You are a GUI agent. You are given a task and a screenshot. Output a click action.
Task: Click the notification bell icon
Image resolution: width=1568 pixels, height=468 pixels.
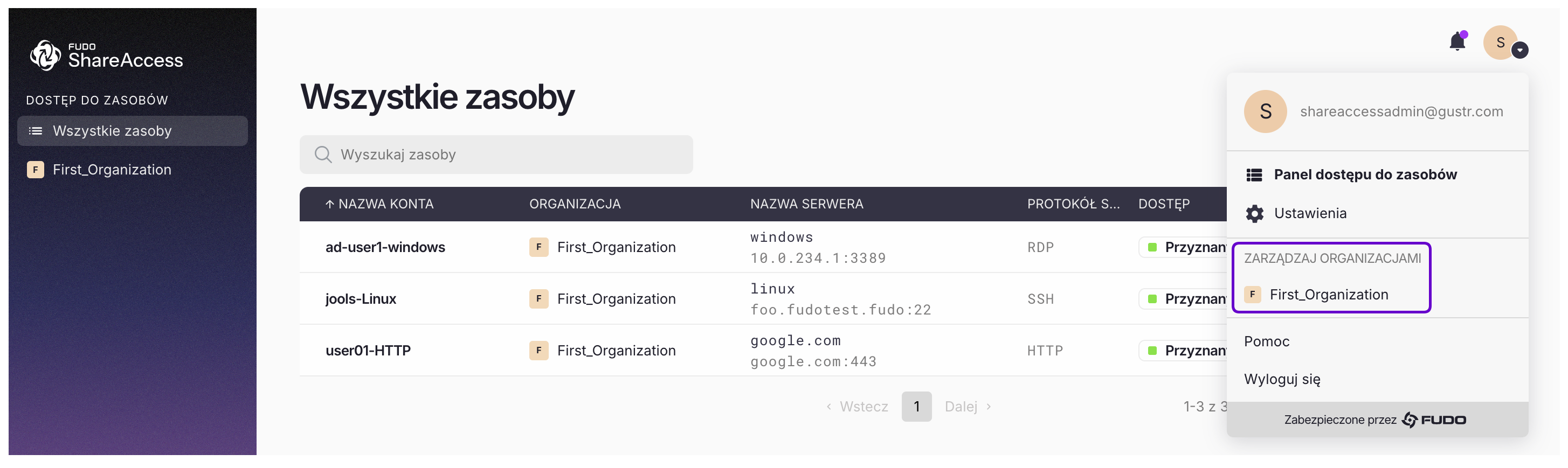tap(1456, 42)
